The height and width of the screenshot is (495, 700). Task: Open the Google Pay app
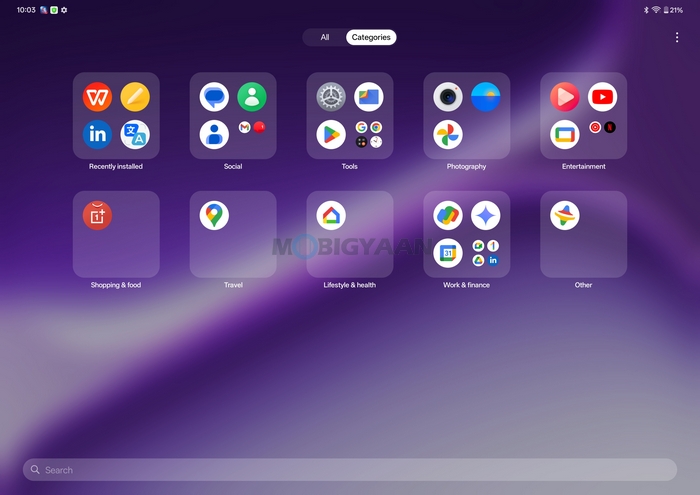pos(448,216)
